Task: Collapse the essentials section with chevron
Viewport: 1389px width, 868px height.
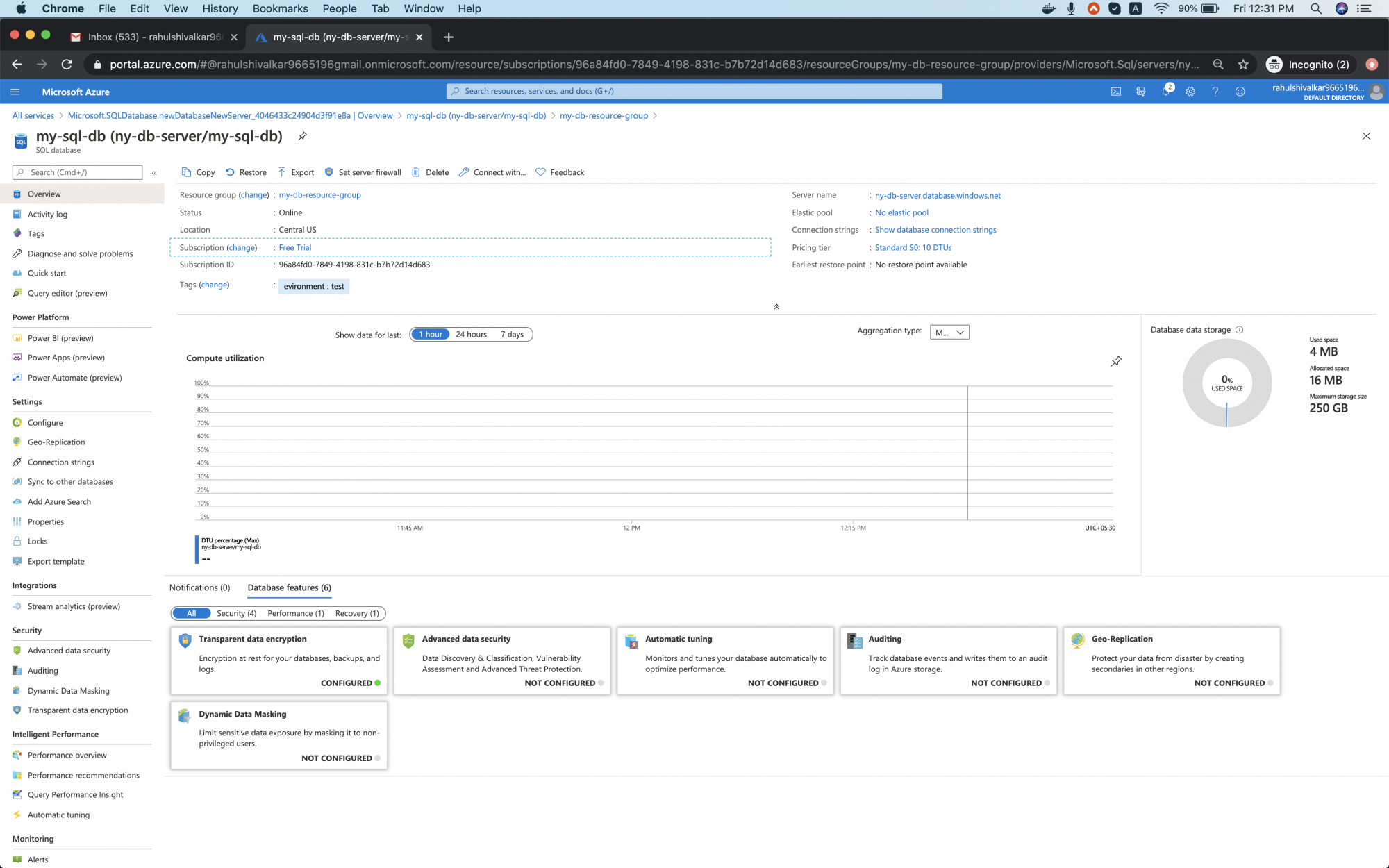Action: (776, 306)
